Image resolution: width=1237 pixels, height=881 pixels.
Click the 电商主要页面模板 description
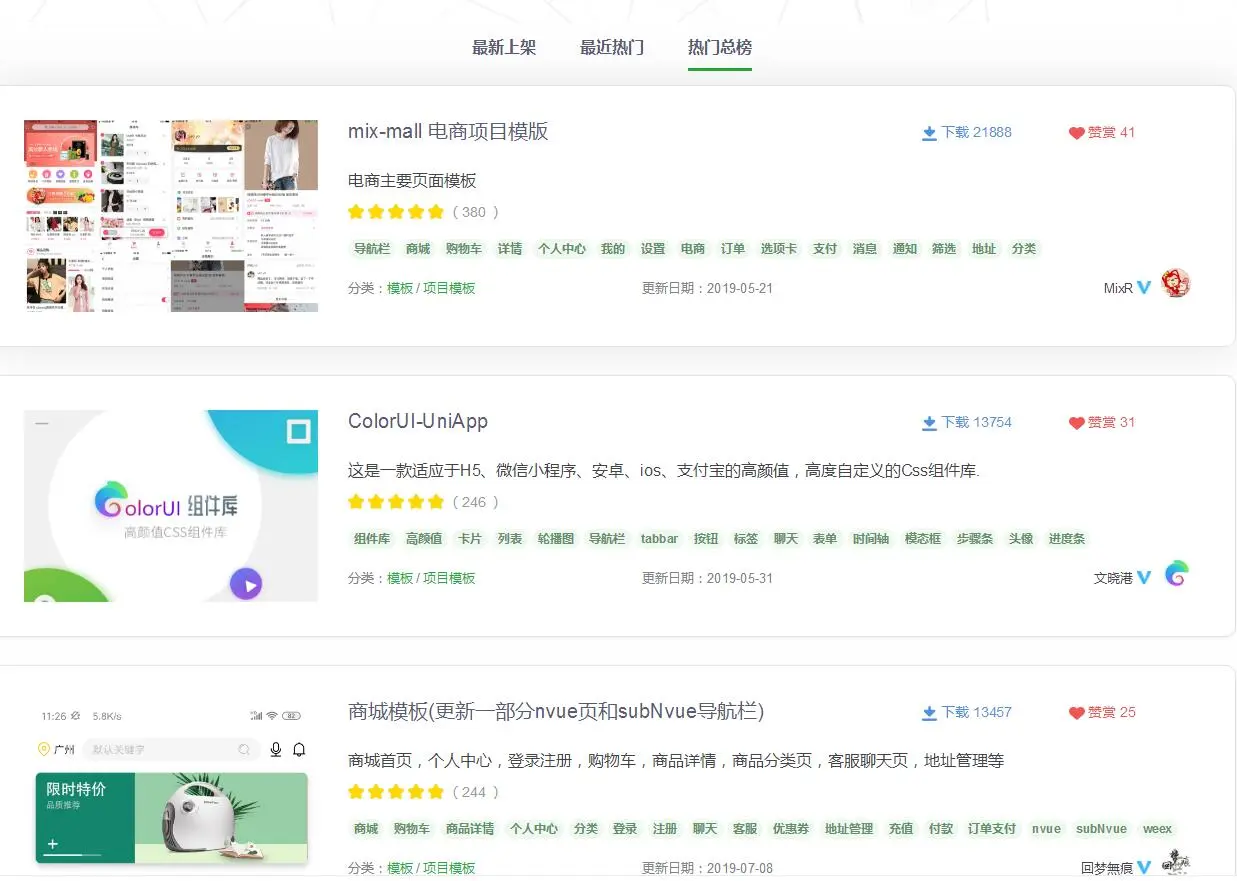[x=412, y=181]
